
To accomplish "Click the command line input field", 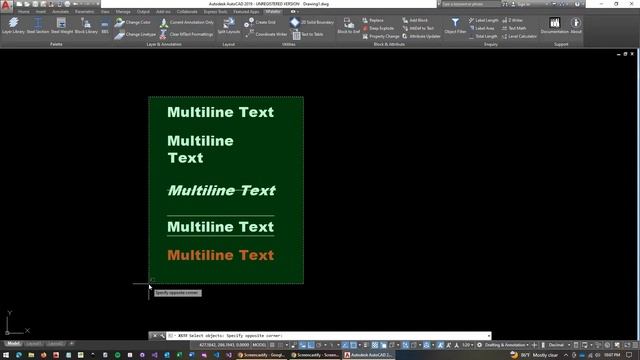I will click(329, 336).
